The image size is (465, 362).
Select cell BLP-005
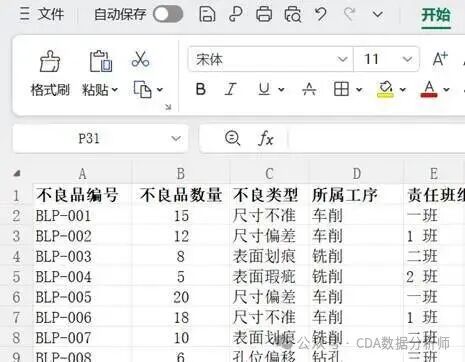[x=82, y=297]
